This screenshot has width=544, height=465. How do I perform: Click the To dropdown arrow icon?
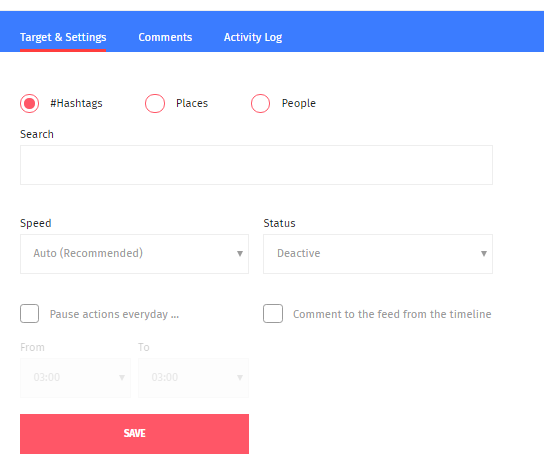pyautogui.click(x=240, y=378)
